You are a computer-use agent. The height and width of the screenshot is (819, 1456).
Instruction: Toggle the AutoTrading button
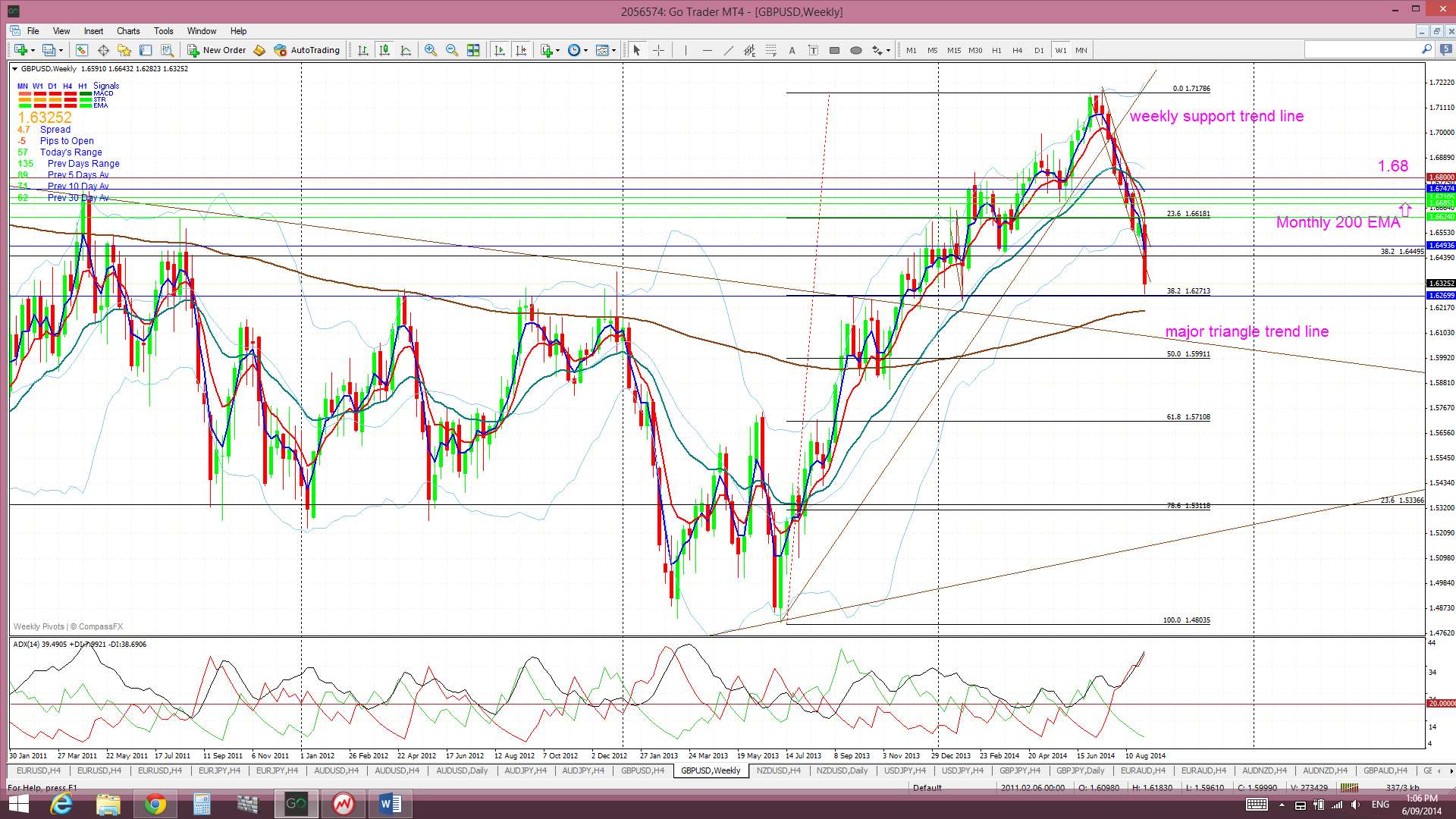[x=307, y=50]
